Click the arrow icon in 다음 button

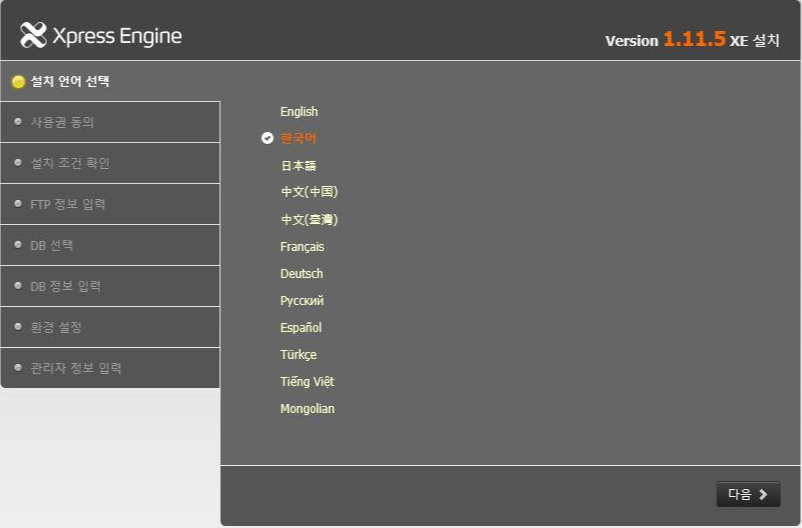[763, 494]
